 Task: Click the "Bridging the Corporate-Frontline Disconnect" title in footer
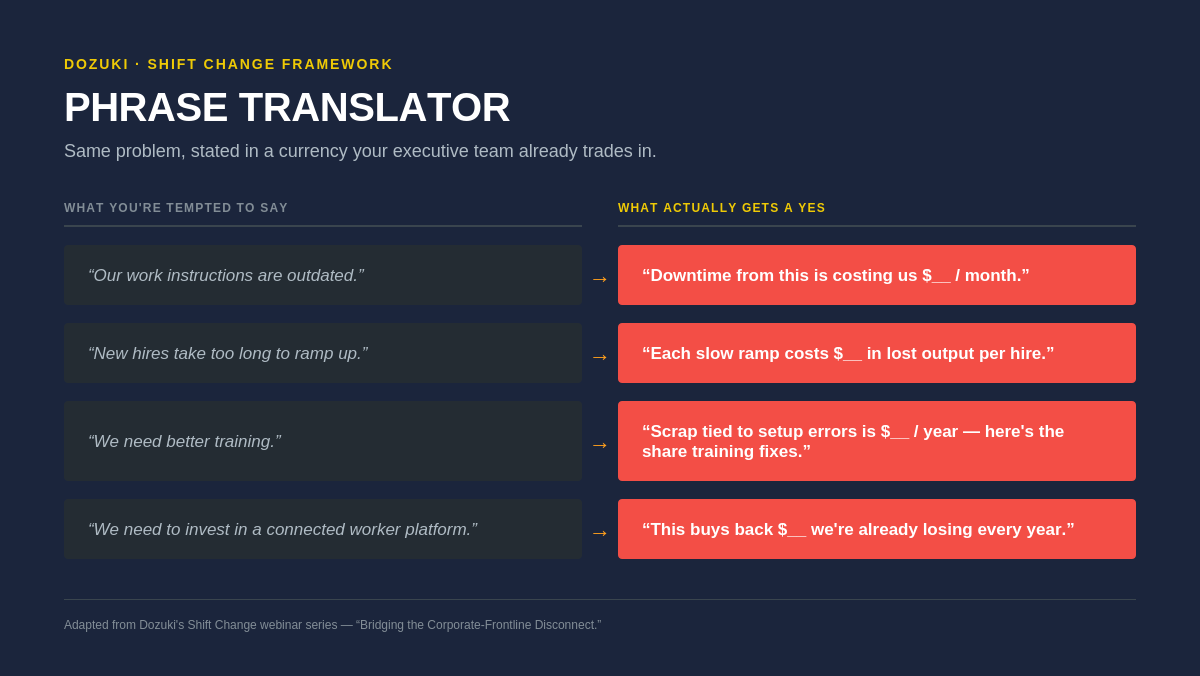[x=478, y=625]
